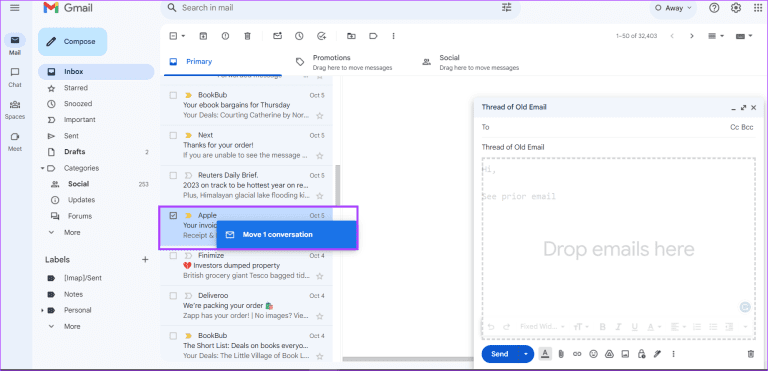Screen dimensions: 768x371
Task: Star the Reuters Daily Brief email
Action: (x=320, y=196)
